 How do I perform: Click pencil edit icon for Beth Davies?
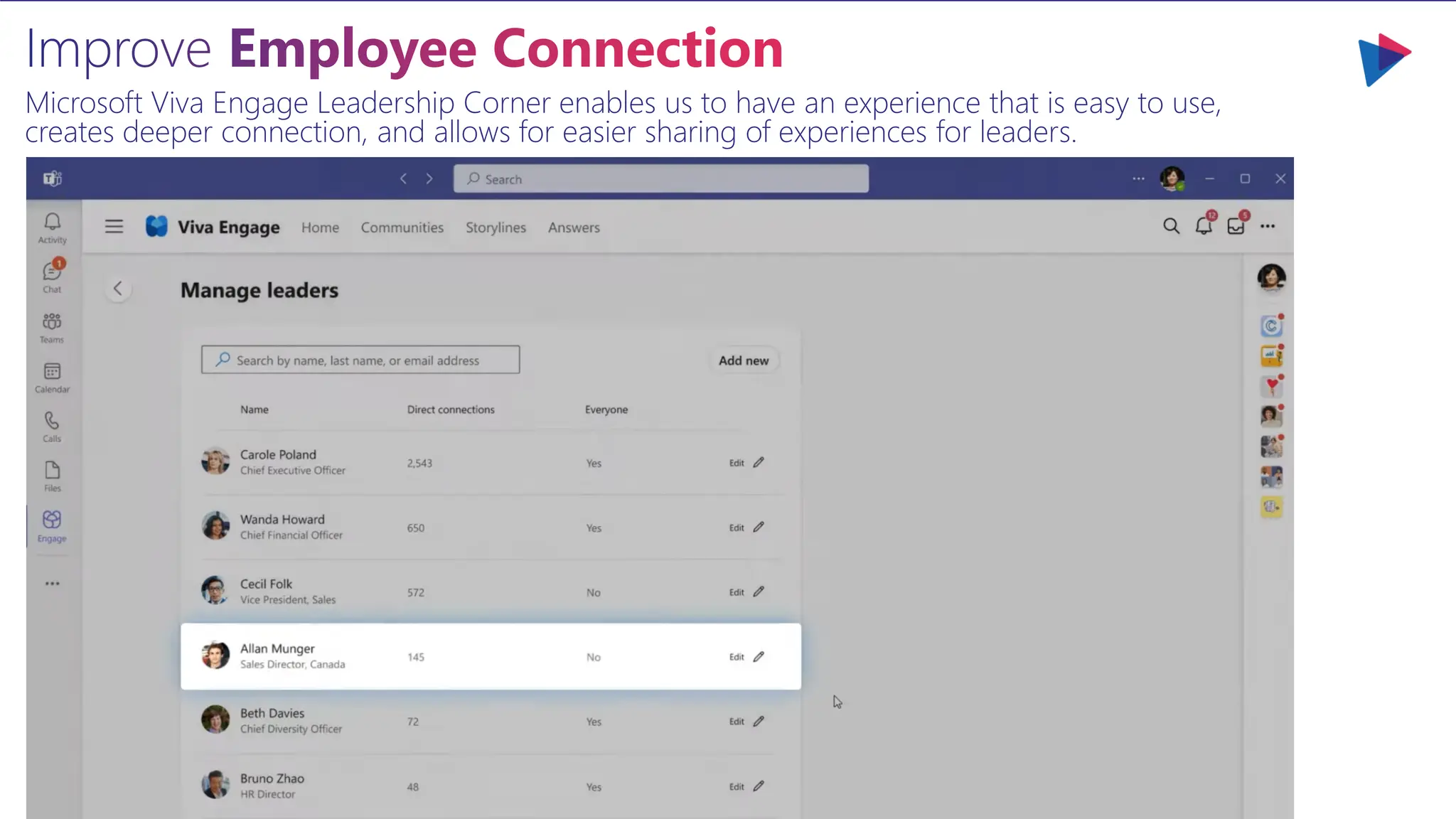(759, 721)
